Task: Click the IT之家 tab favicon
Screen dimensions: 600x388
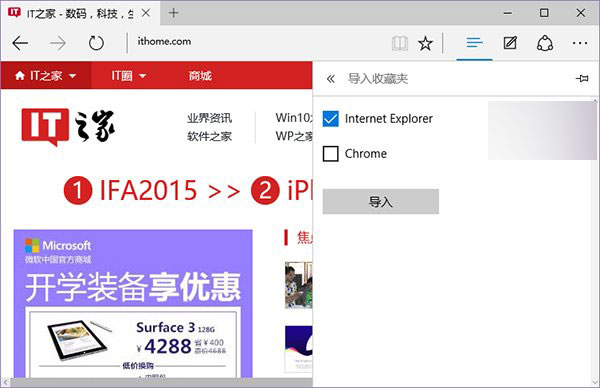Action: (x=15, y=12)
